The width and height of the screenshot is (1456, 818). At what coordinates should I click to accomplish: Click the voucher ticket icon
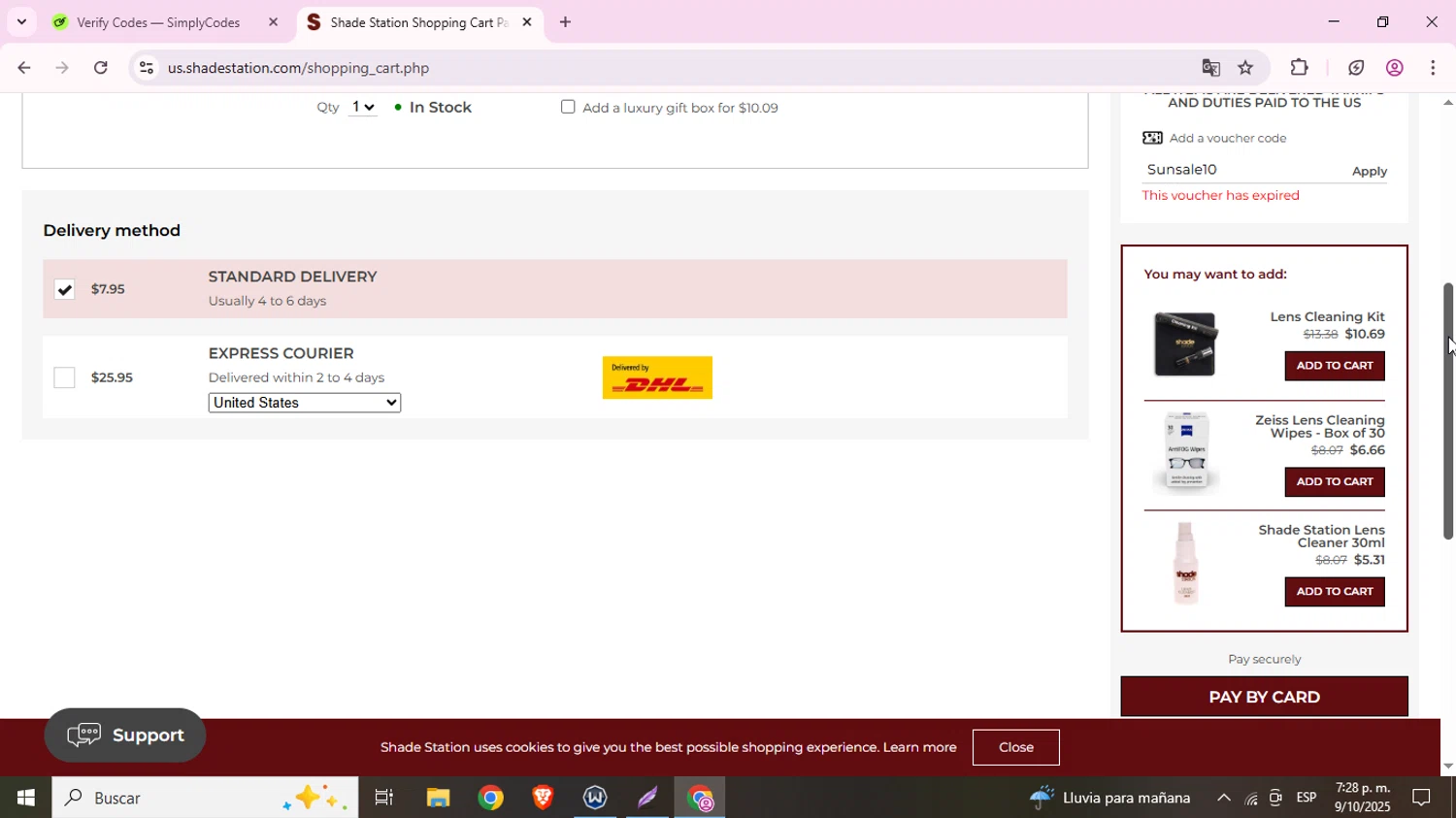(x=1152, y=138)
